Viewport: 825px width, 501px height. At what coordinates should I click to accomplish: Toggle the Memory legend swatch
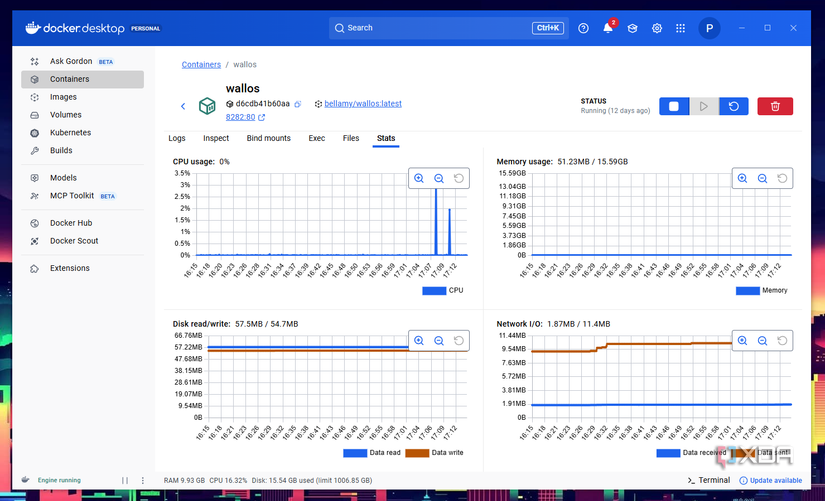coord(748,290)
